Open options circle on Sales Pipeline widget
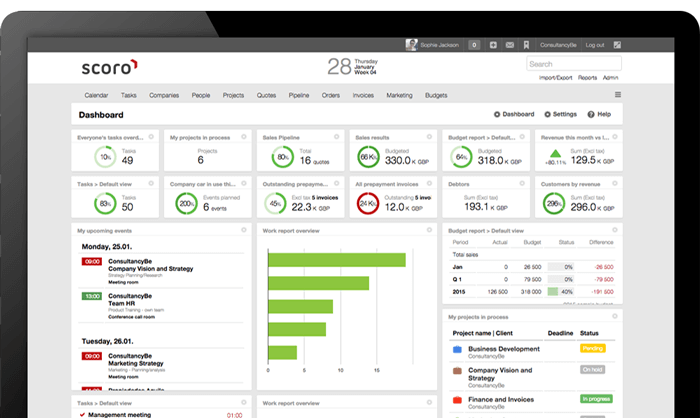700x418 pixels. pos(337,137)
